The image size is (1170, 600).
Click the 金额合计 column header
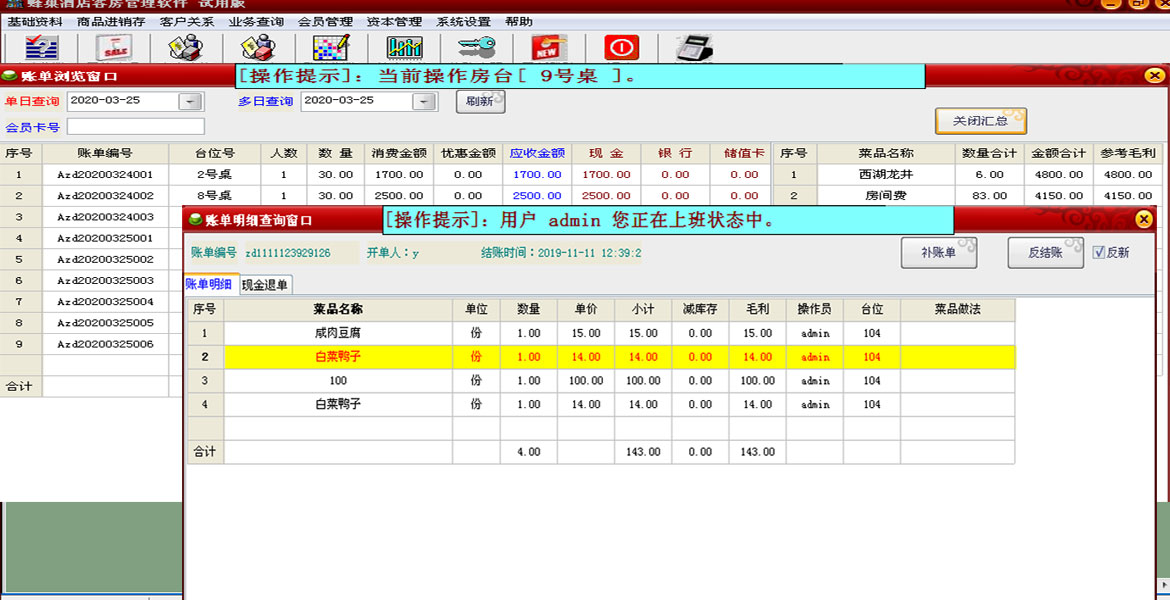point(1058,153)
